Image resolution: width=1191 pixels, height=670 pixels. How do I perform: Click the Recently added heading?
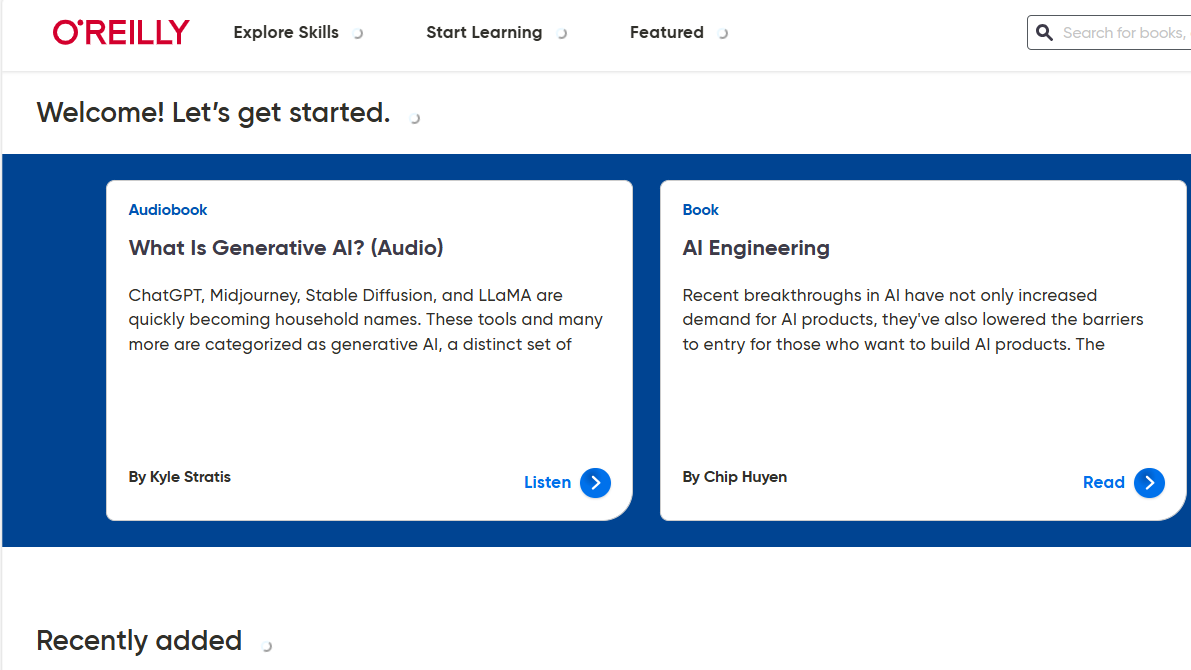[139, 641]
